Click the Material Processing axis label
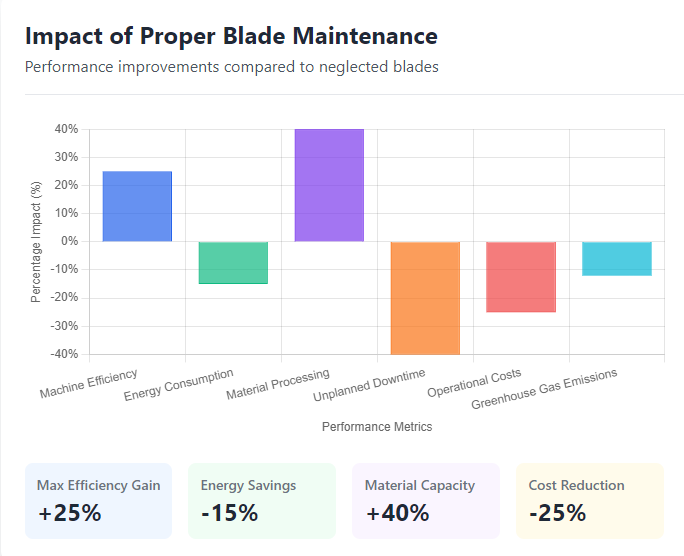Screen dimensions: 684x556 (278, 385)
